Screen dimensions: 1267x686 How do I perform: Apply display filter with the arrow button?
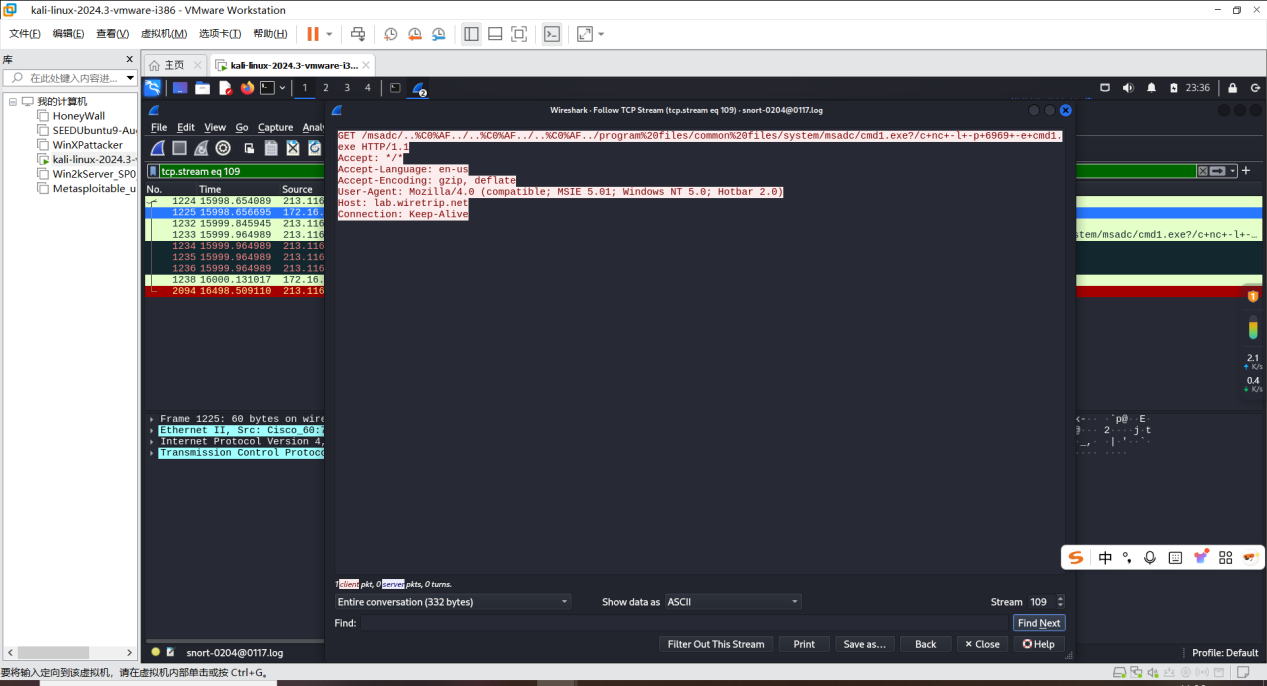(1218, 171)
